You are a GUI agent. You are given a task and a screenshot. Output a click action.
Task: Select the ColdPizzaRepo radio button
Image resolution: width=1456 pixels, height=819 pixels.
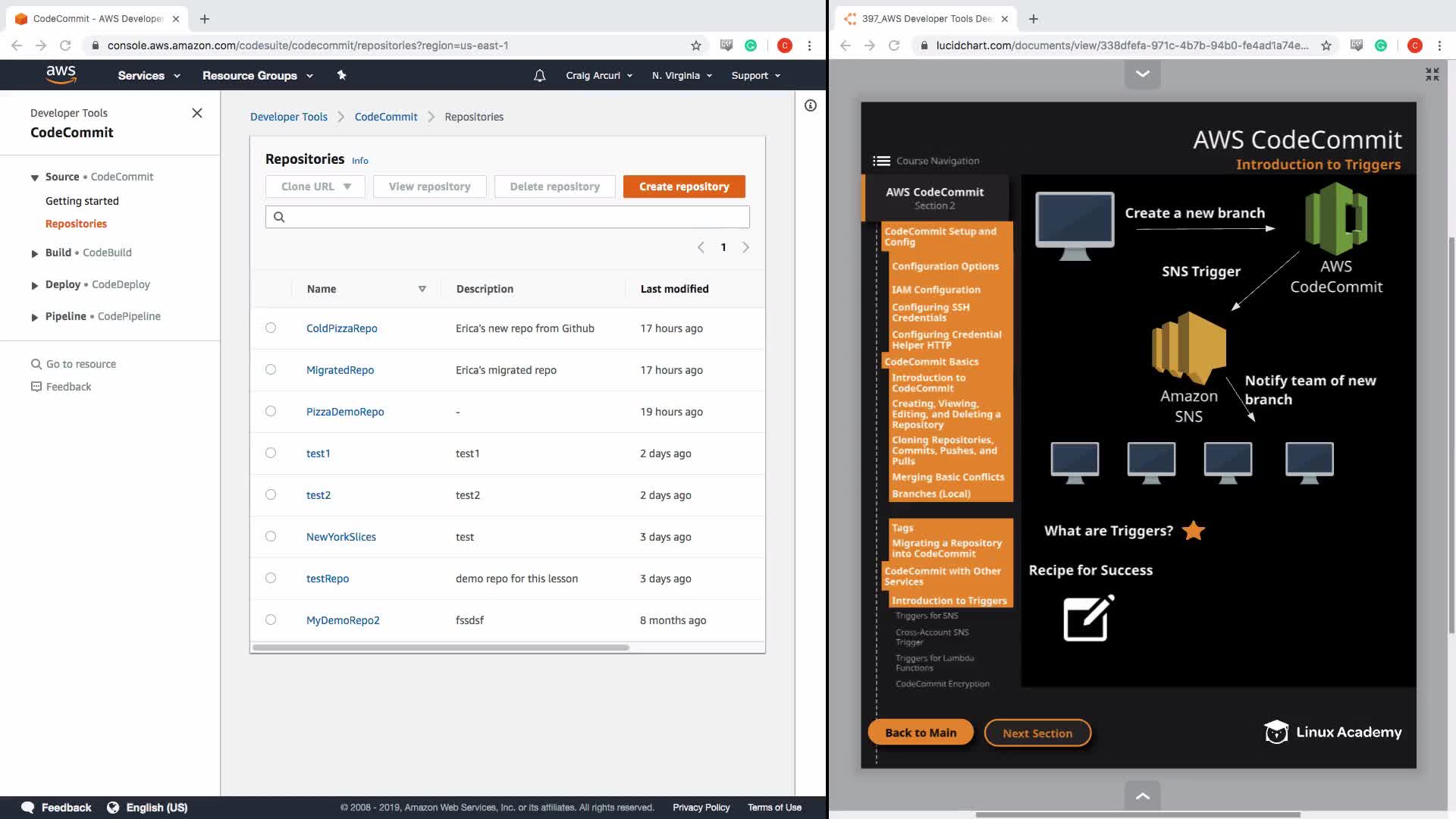tap(271, 328)
